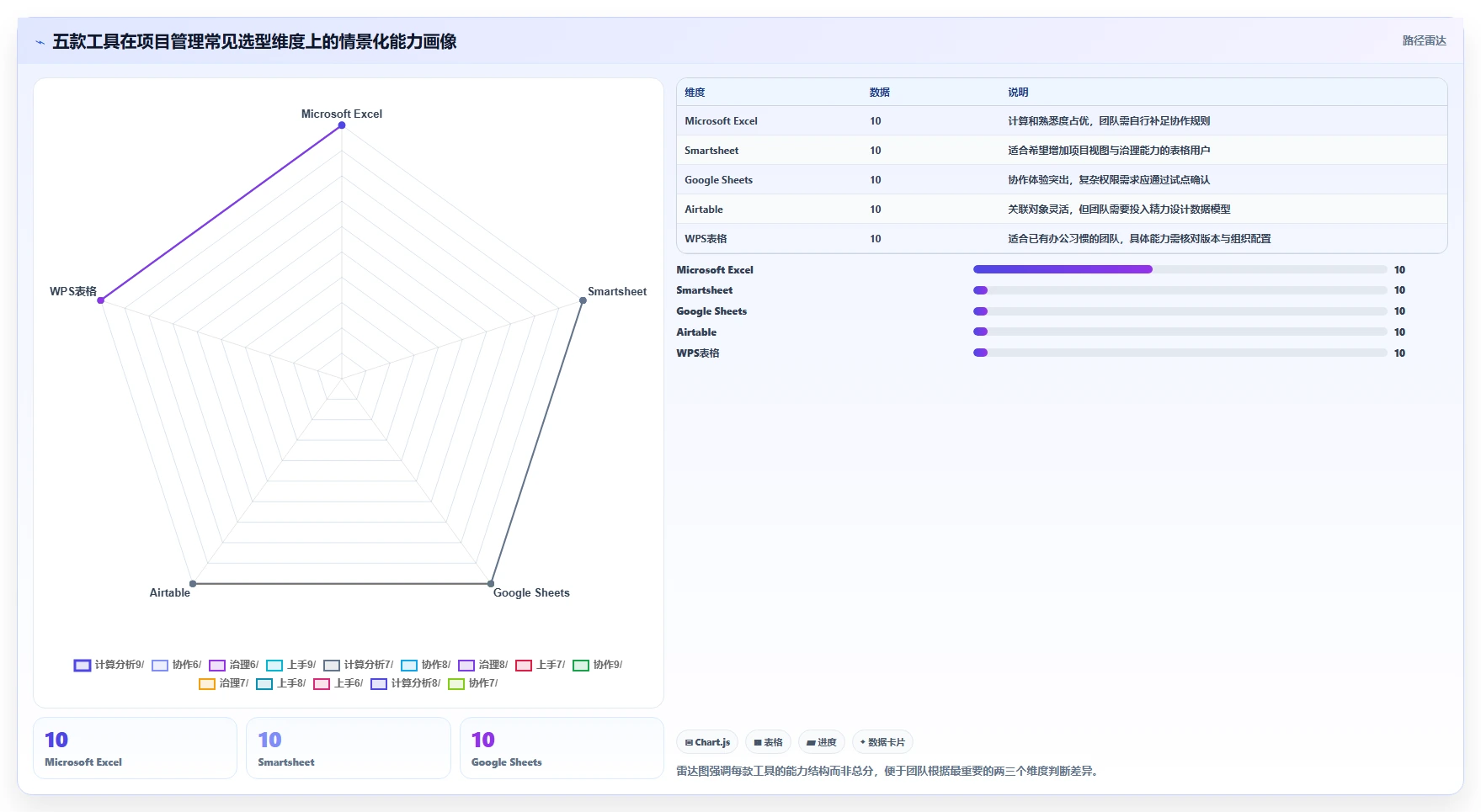The height and width of the screenshot is (812, 1481).
Task: Click the Microsoft Excel progress bar
Action: (1180, 269)
